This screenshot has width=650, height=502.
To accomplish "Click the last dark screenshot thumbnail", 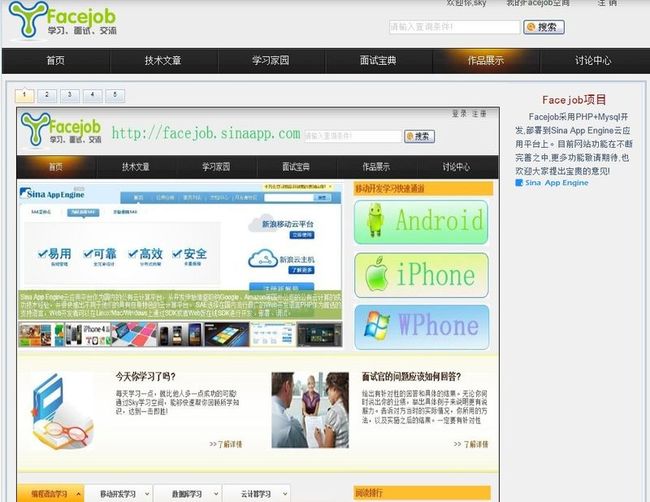I will coord(320,334).
